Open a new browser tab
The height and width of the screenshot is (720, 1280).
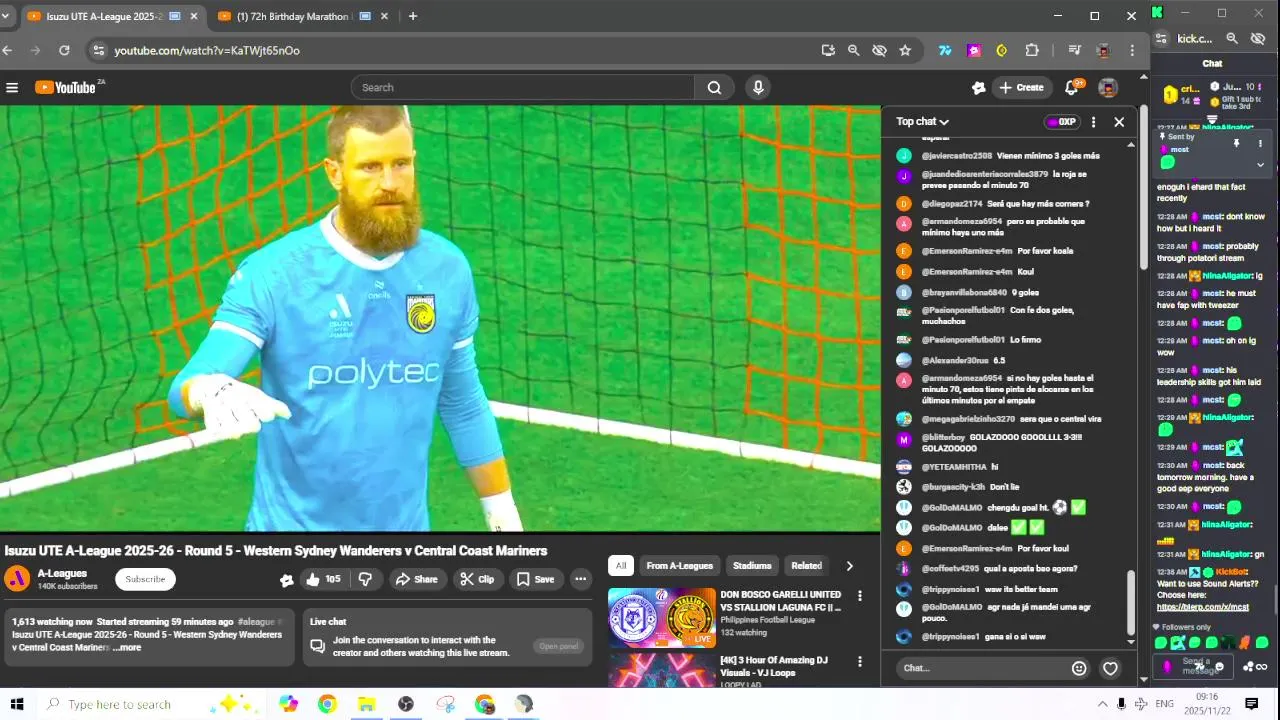coord(413,16)
